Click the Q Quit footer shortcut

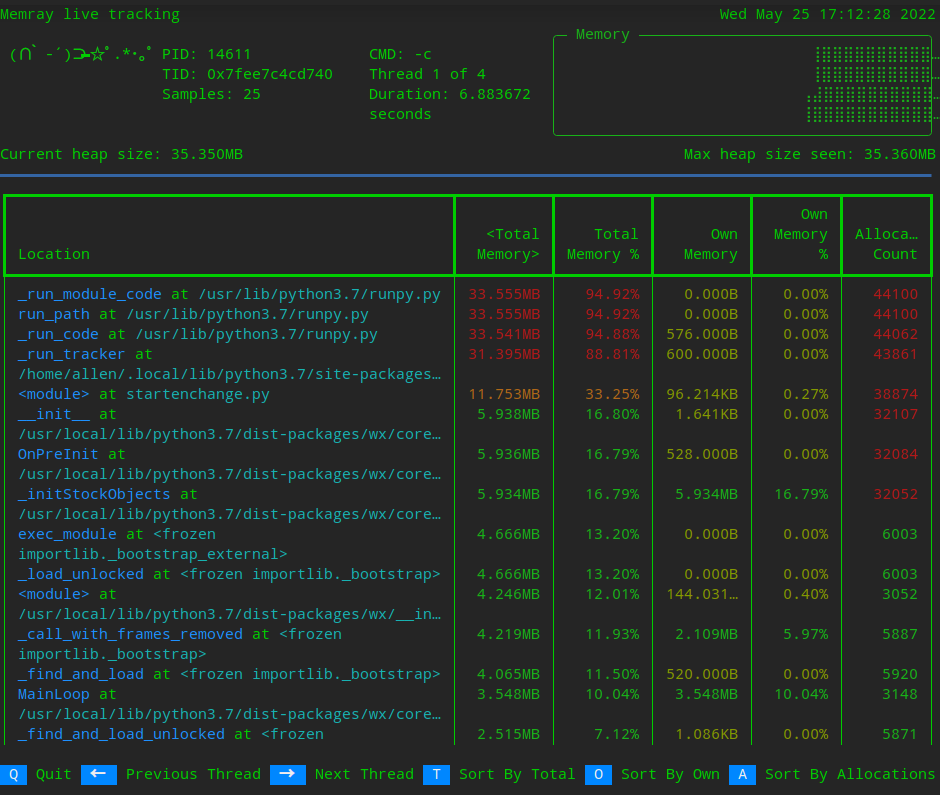pyautogui.click(x=36, y=775)
